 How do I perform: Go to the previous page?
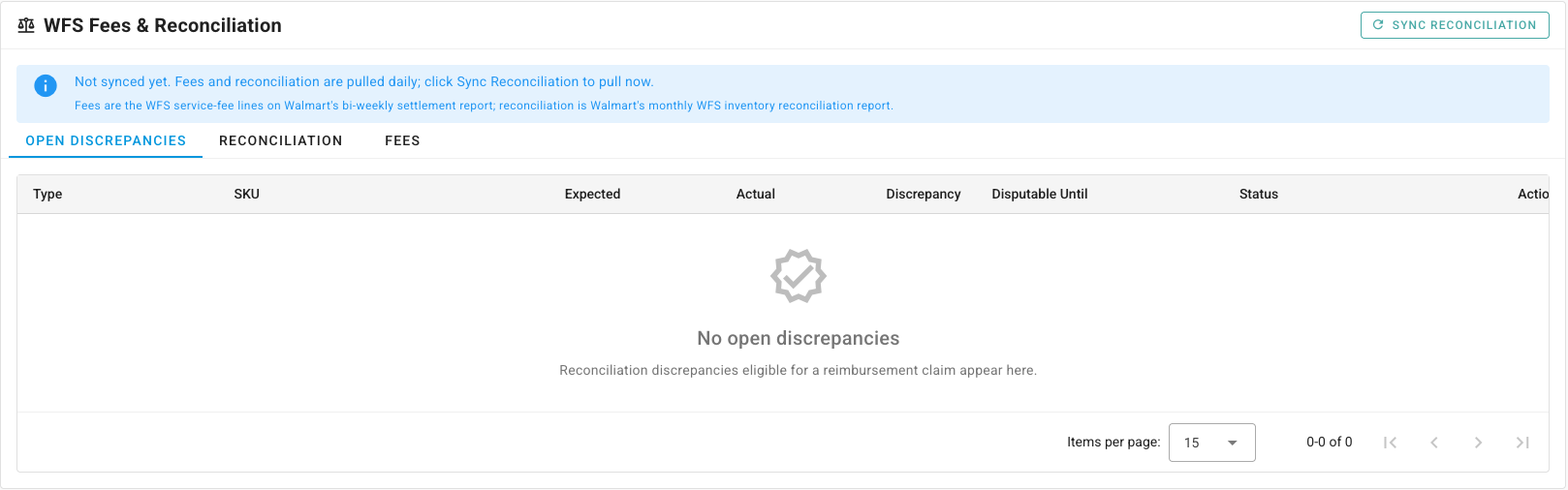pos(1434,443)
